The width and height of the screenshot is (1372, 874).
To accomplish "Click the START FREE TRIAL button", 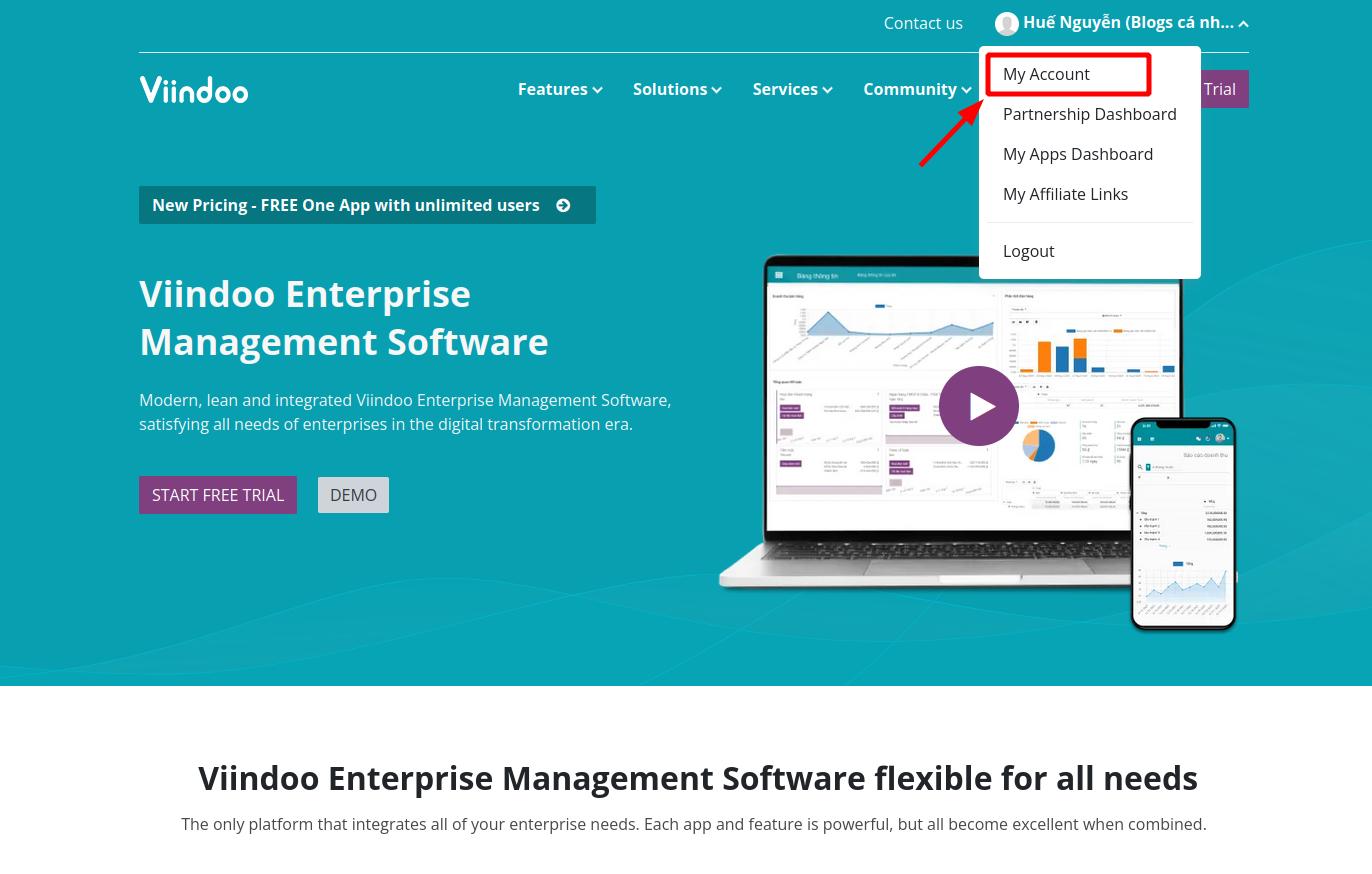I will pos(218,495).
